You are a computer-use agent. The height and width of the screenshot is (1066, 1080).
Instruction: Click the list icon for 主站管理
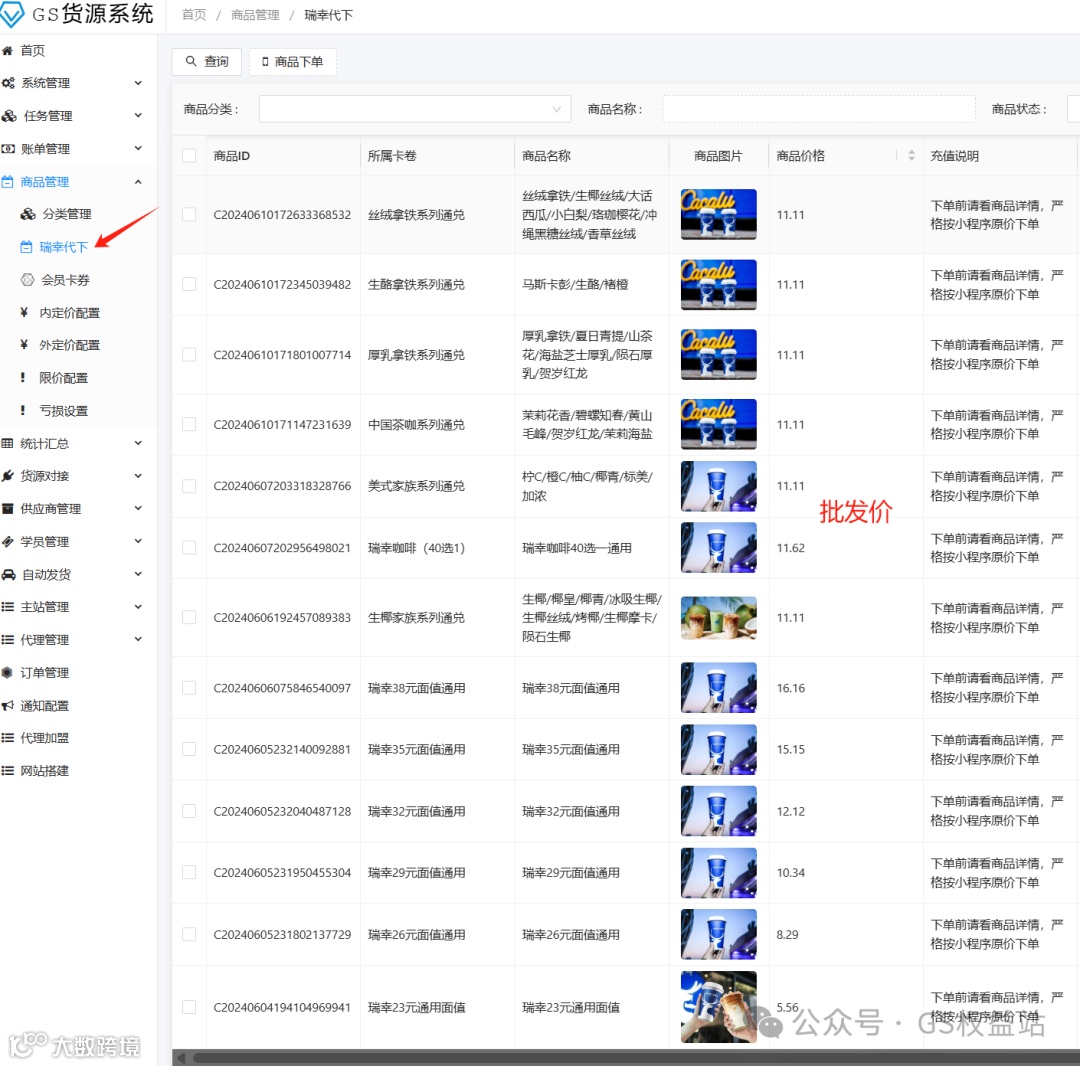[8, 607]
